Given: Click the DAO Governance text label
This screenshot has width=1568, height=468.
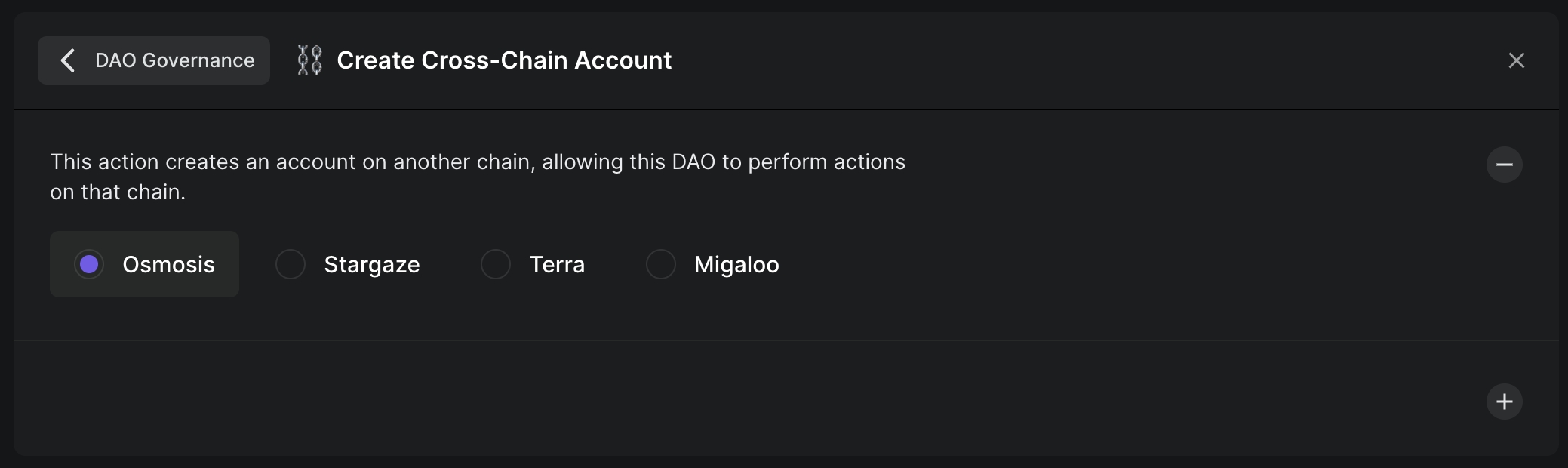Looking at the screenshot, I should pyautogui.click(x=174, y=60).
